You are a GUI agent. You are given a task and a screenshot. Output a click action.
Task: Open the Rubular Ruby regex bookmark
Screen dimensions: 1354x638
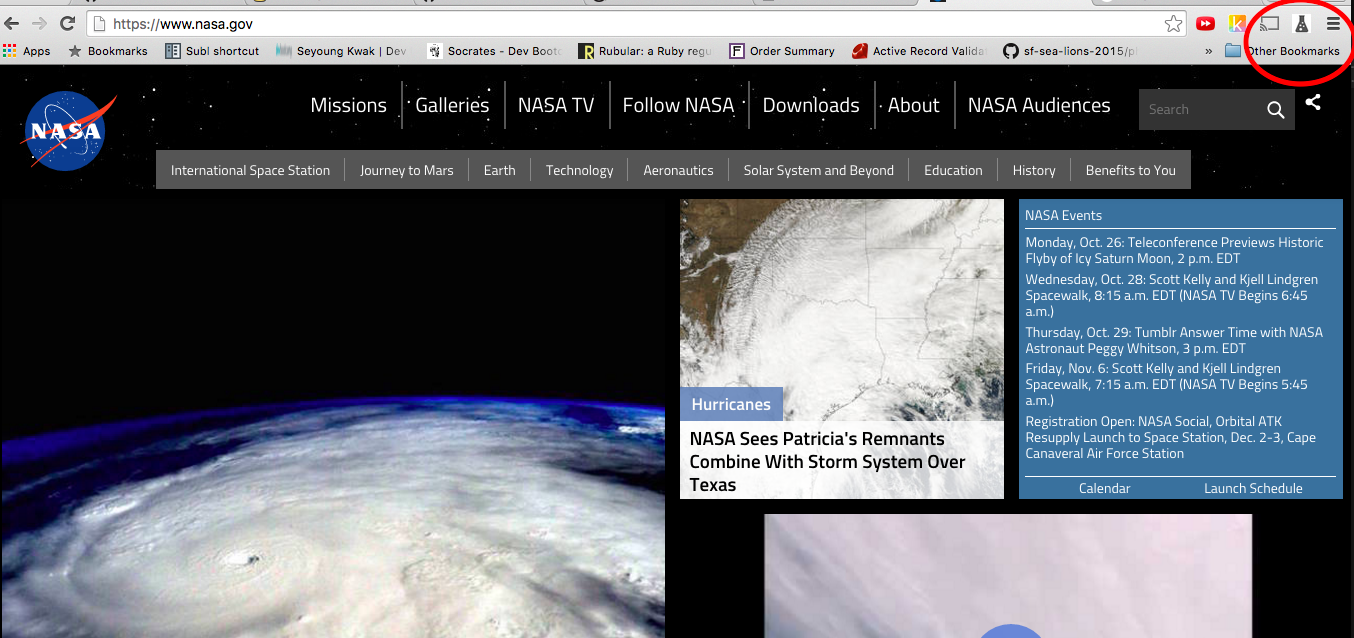[x=645, y=51]
